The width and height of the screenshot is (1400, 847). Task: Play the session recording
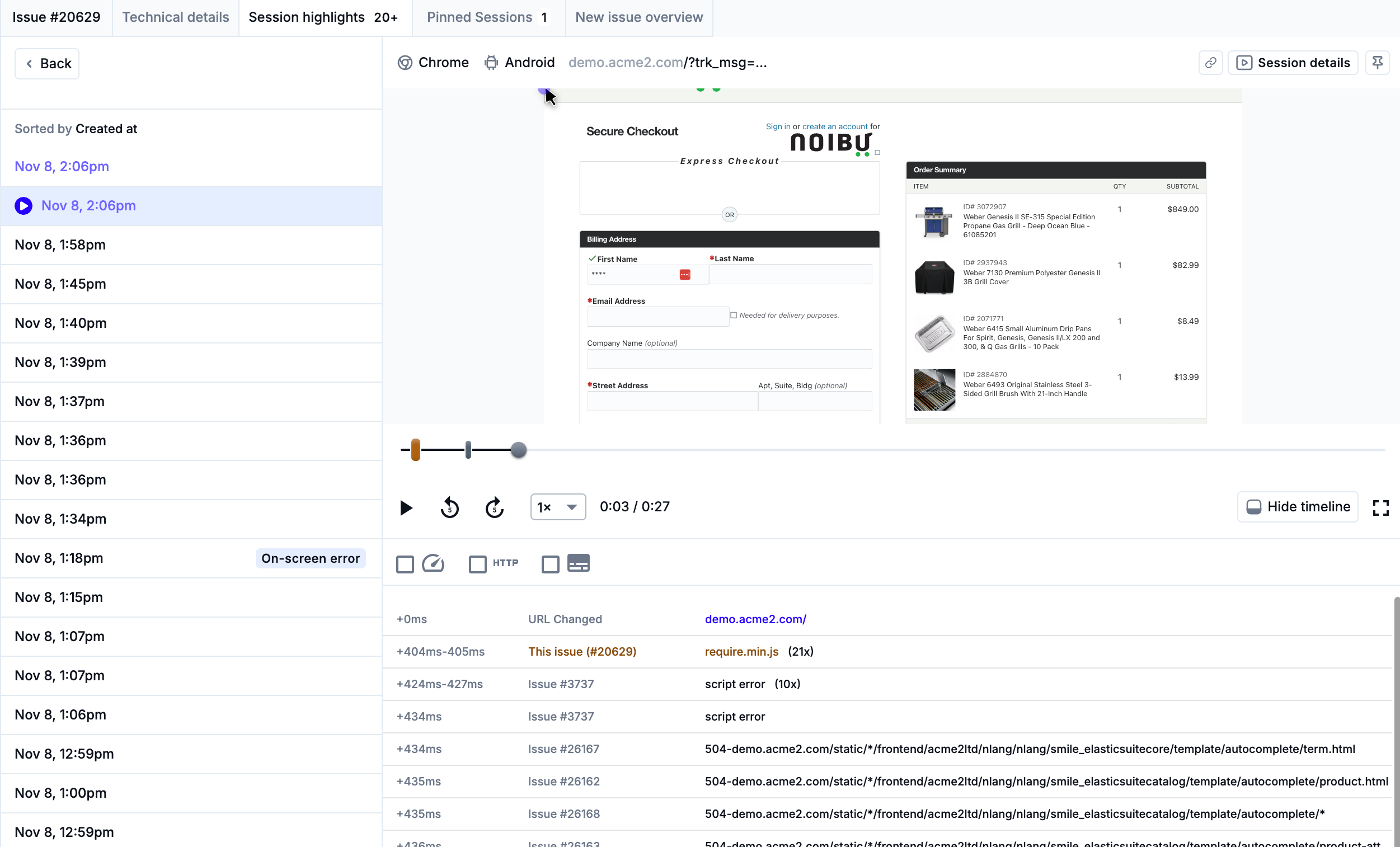tap(406, 507)
